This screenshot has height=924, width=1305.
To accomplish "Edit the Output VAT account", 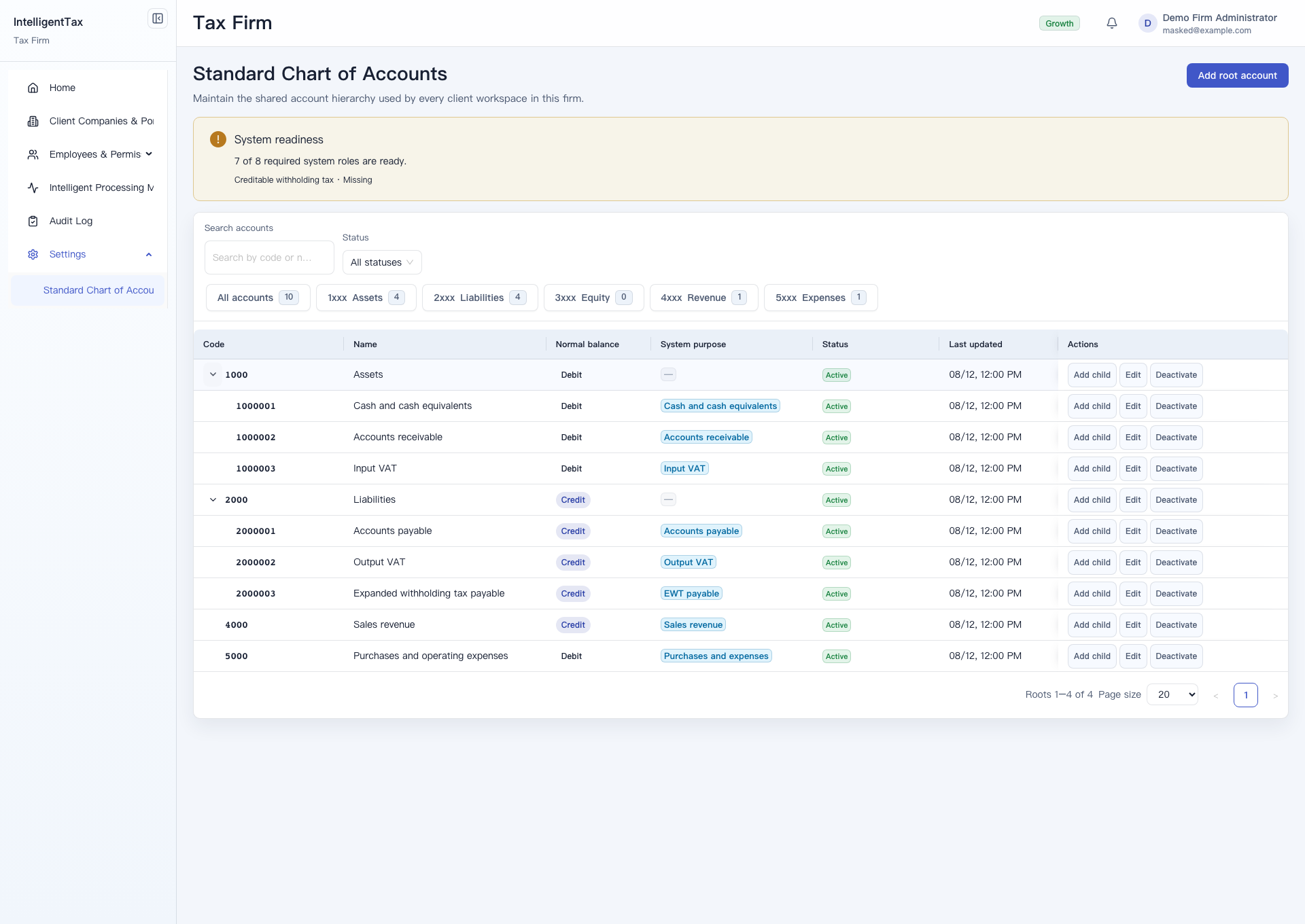I will click(x=1133, y=563).
